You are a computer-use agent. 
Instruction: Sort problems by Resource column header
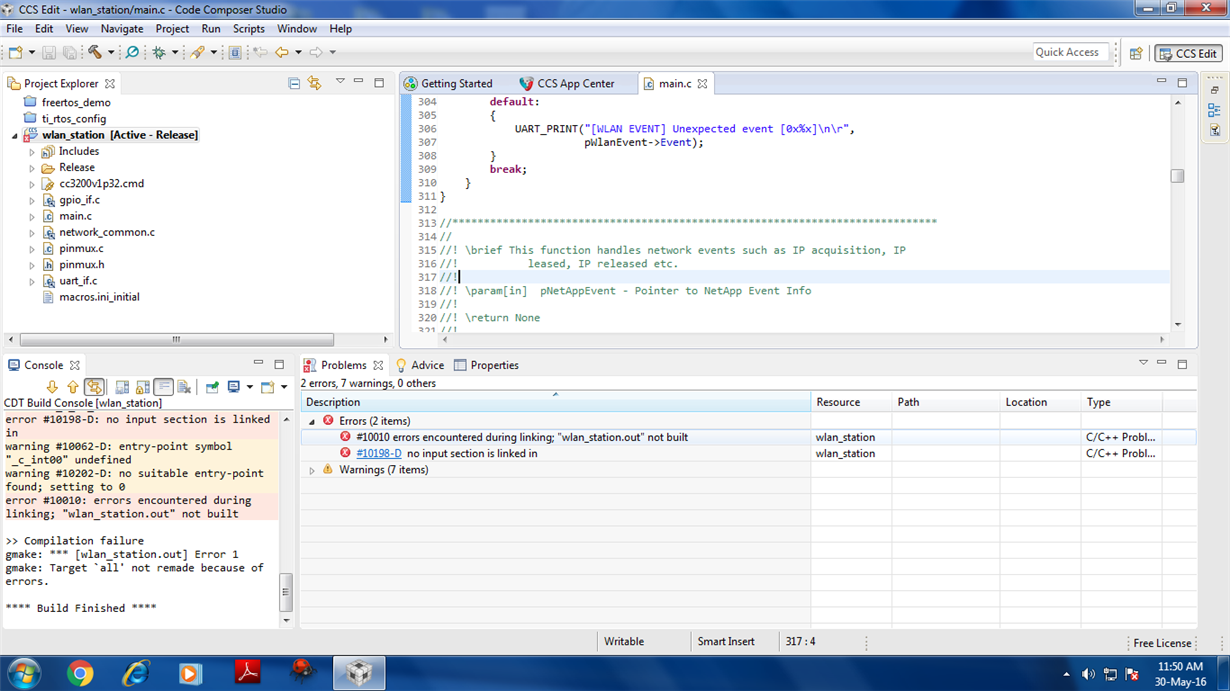point(850,402)
